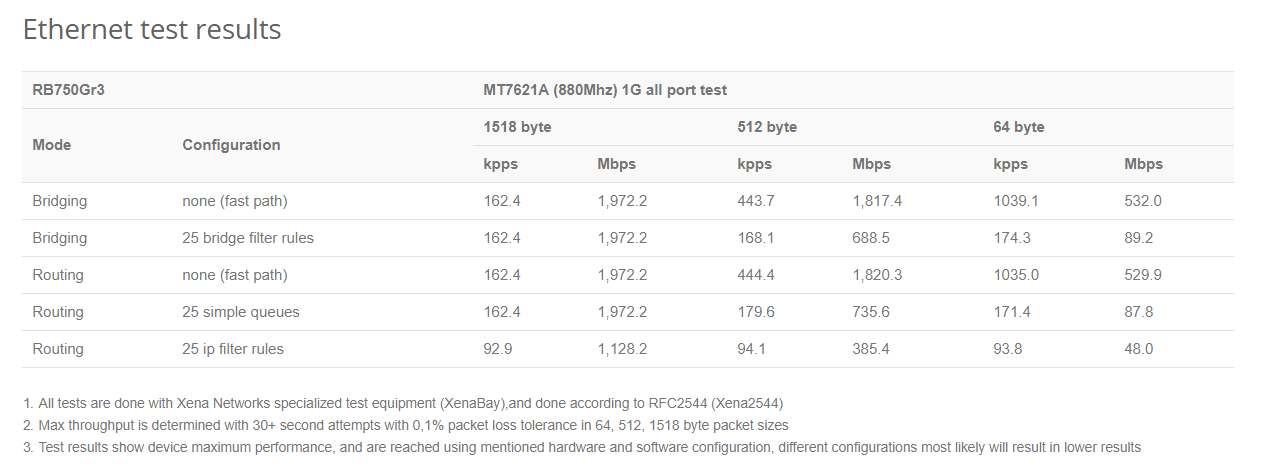Select the Configuration column header

231,145
